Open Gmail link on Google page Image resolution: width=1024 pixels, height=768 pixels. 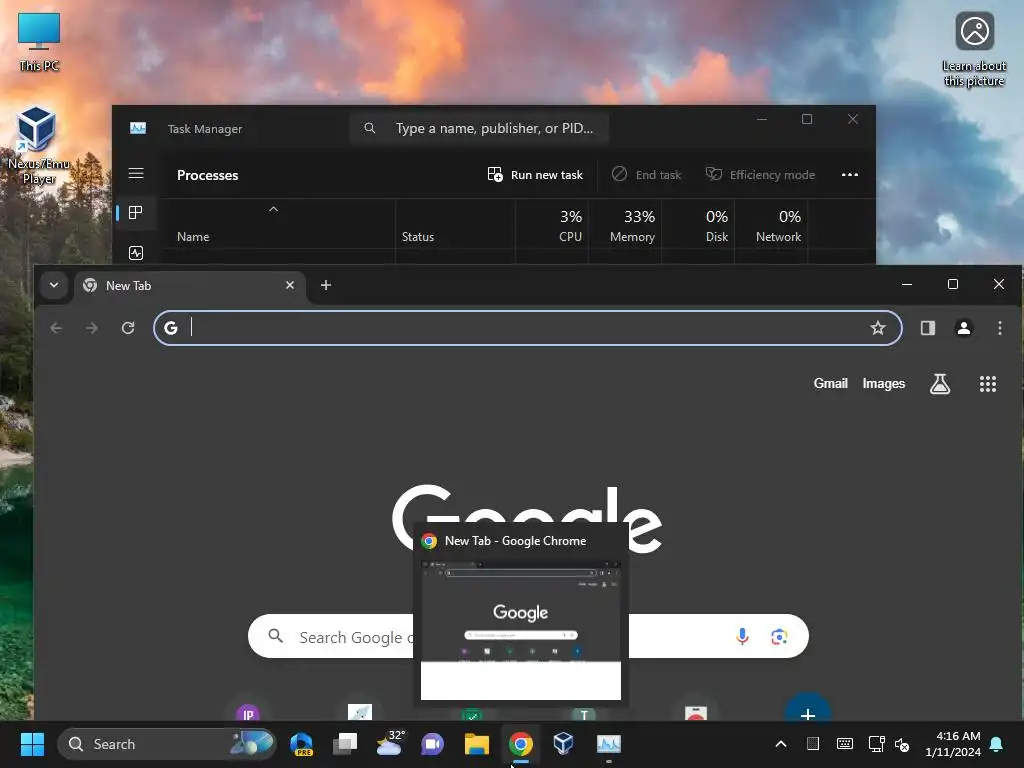[x=830, y=383]
